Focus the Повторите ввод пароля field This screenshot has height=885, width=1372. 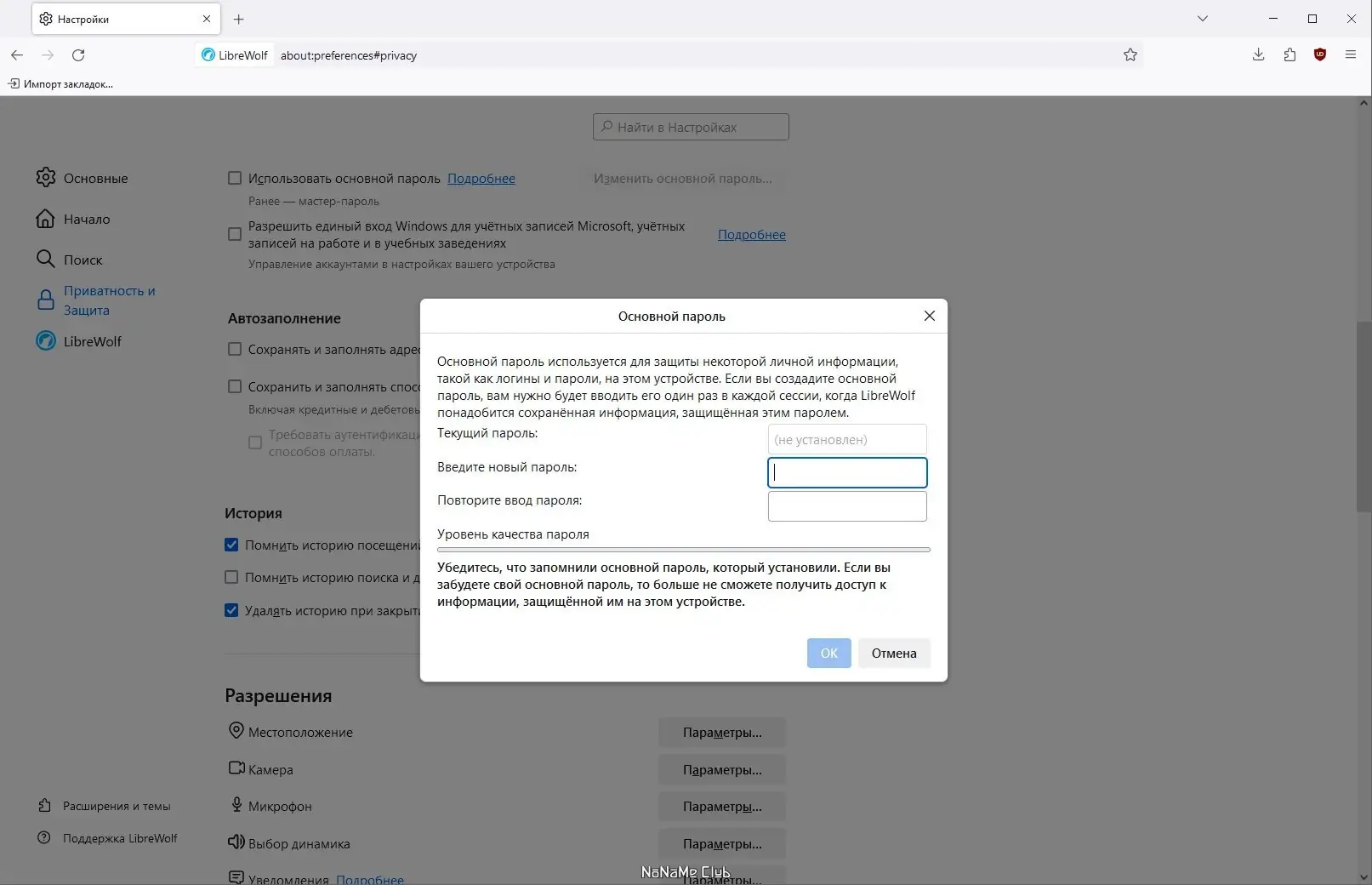point(847,506)
